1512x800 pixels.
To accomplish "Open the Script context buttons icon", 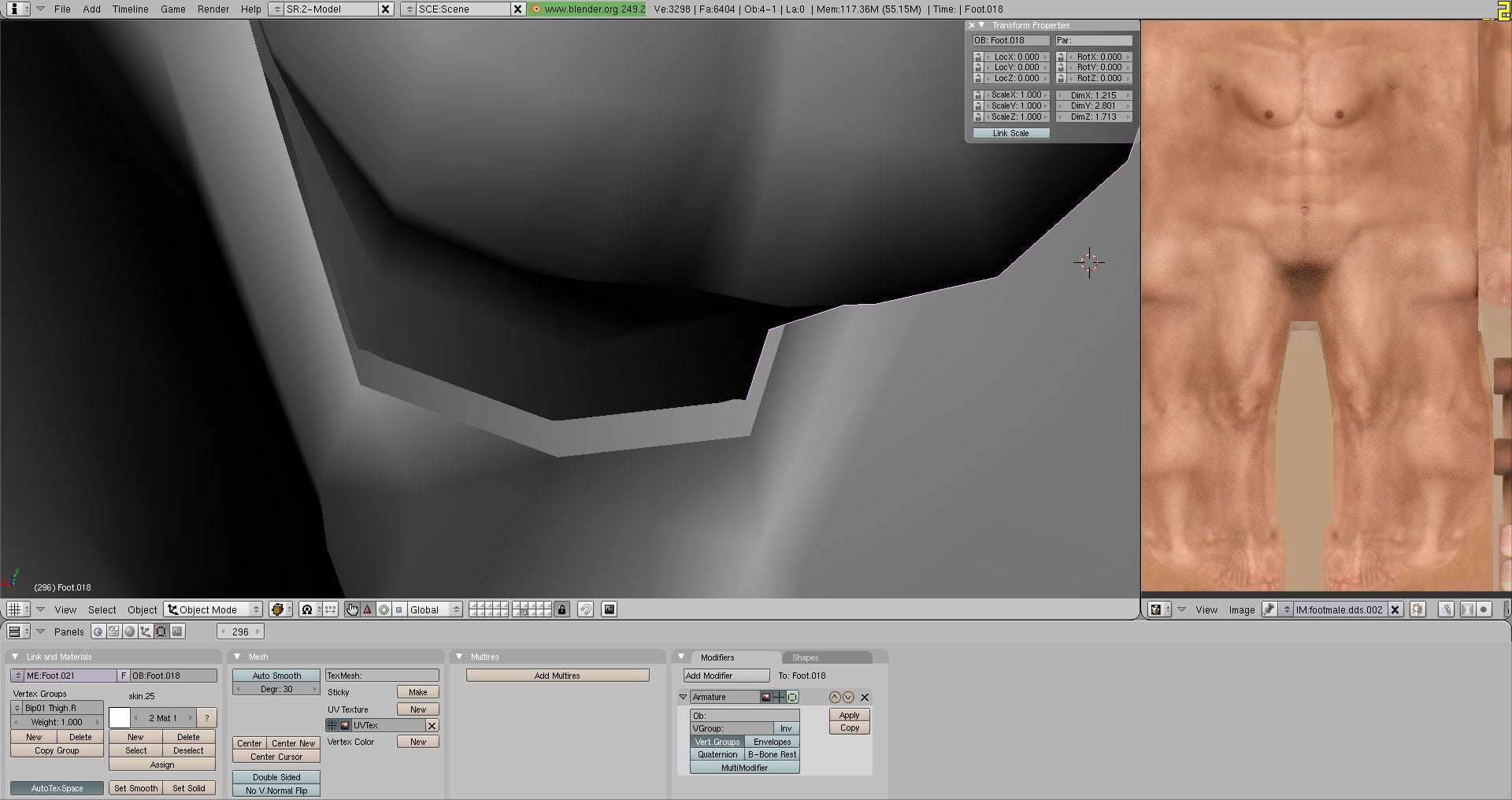I will point(114,631).
